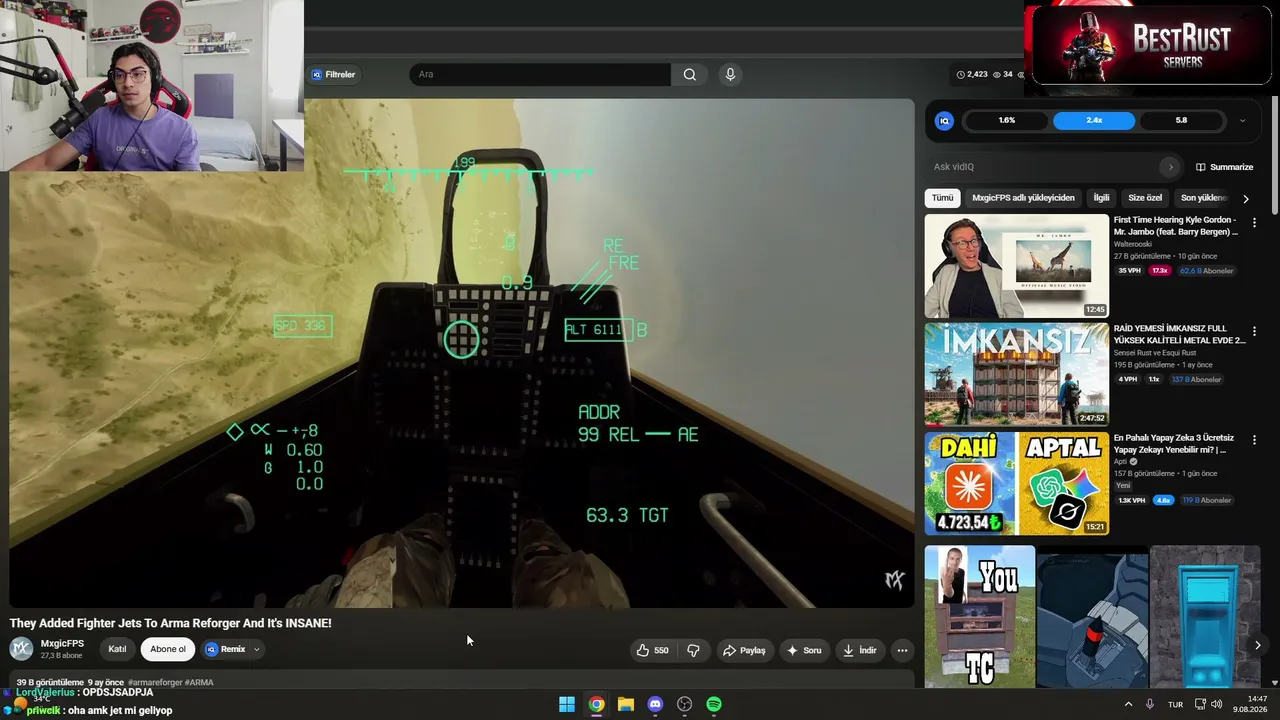Click the video title about Fighter Jets

[x=171, y=623]
